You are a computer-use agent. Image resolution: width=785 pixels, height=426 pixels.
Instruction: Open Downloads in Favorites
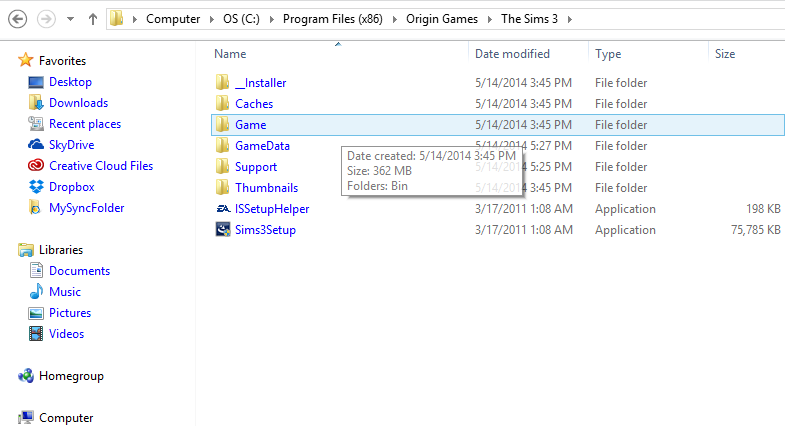click(78, 103)
